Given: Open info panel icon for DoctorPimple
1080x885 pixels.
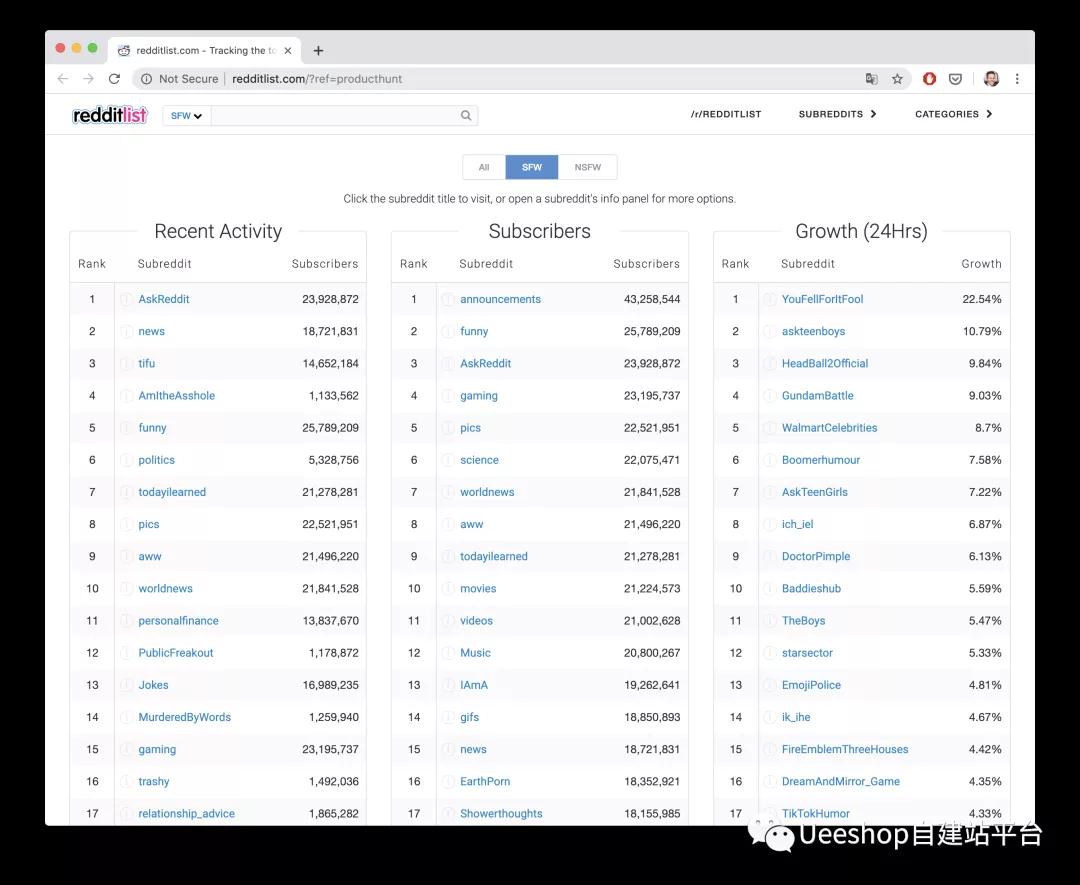Looking at the screenshot, I should (769, 556).
